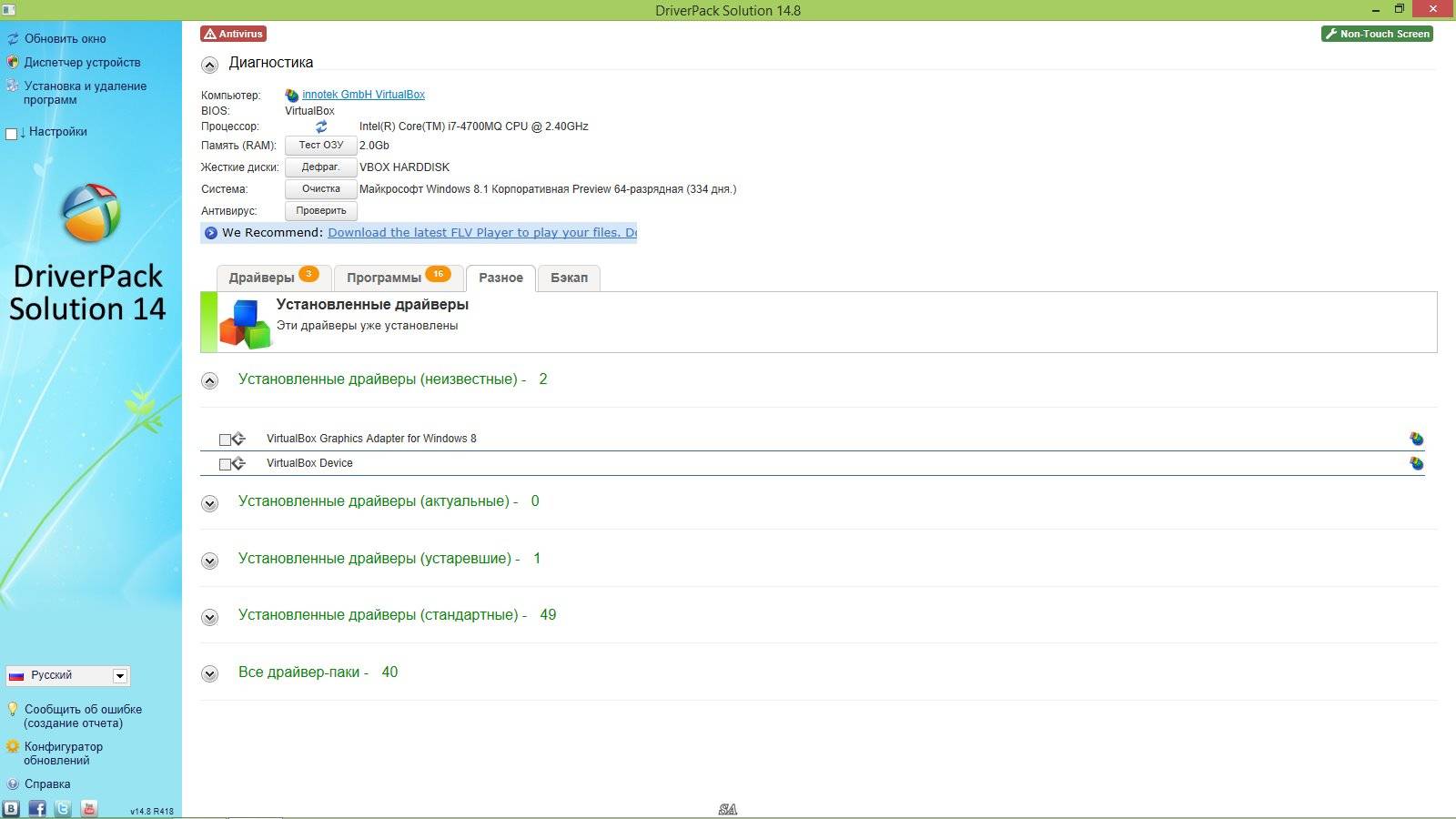Click the Тест ОЗУ button
Viewport: 1456px width, 819px height.
(x=321, y=146)
